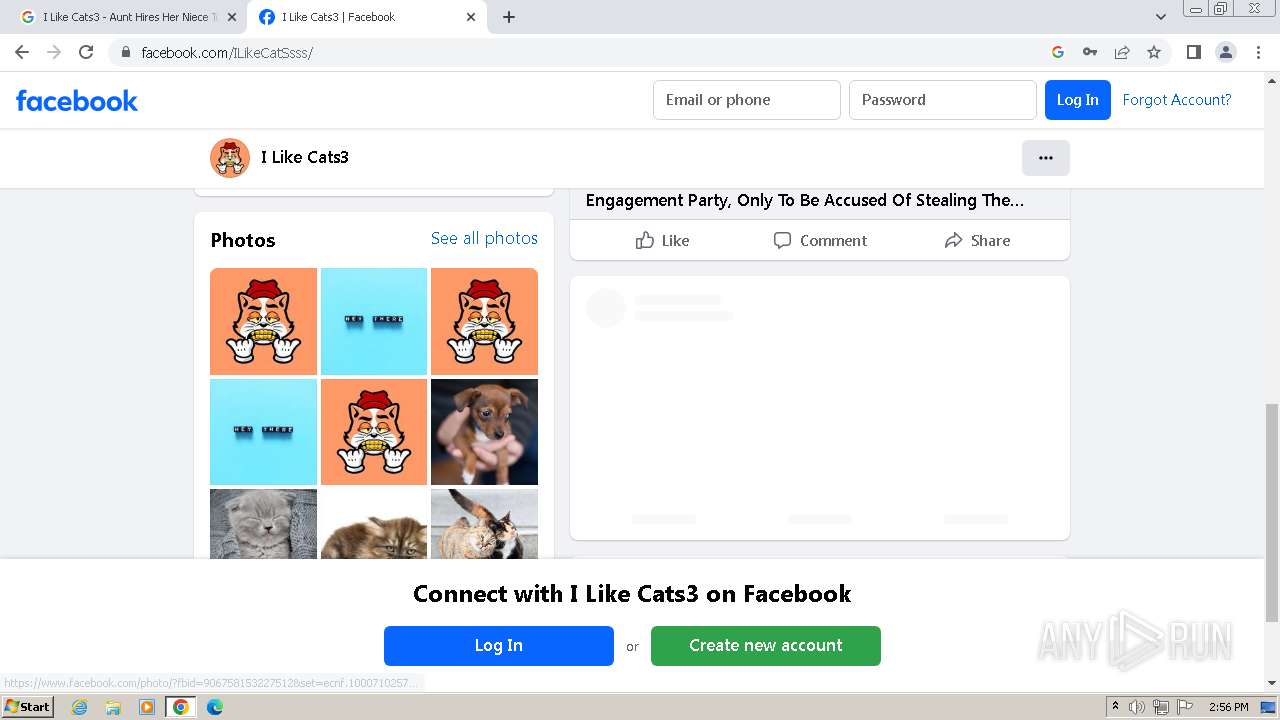Open the three-dots page options menu
1280x720 pixels.
(1045, 158)
